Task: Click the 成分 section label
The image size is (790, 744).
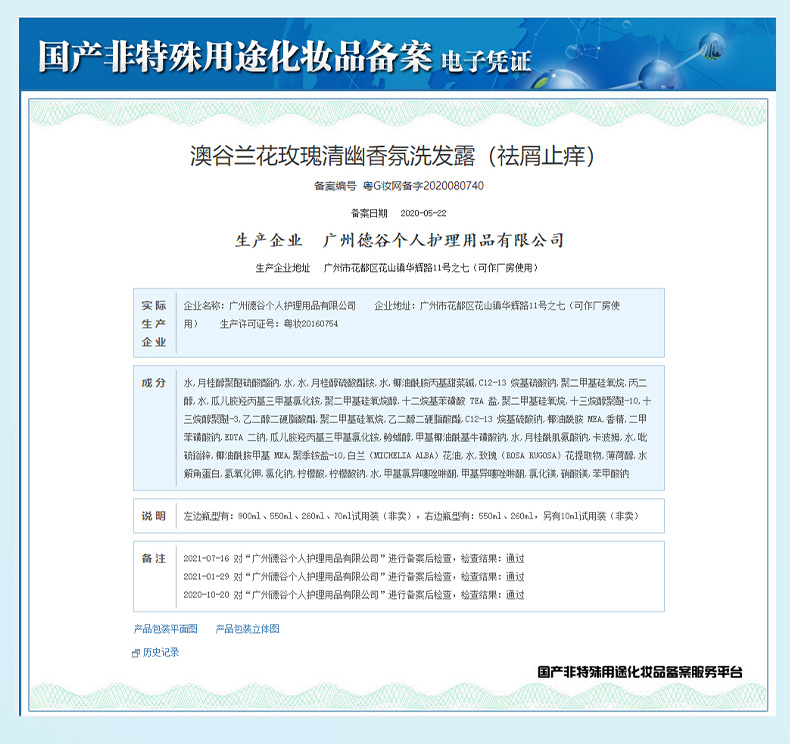Action: (154, 383)
